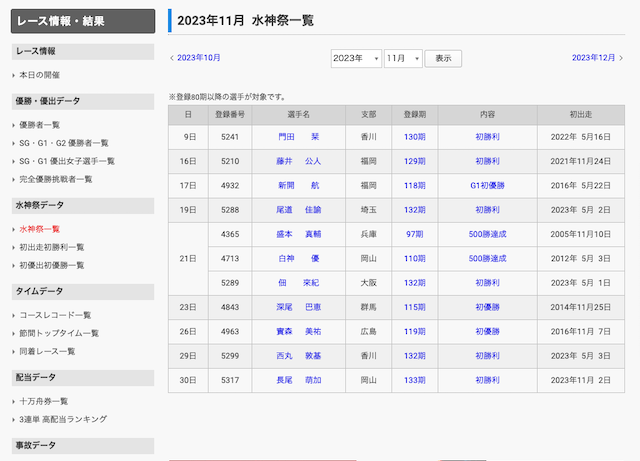Click the 97期 registration period link

415,234
